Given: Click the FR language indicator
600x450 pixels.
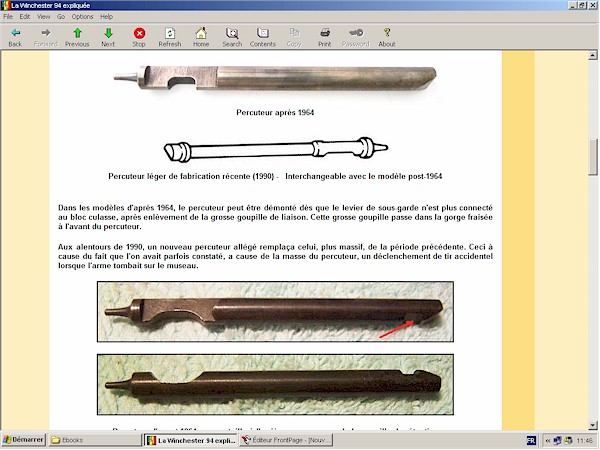Looking at the screenshot, I should point(531,440).
